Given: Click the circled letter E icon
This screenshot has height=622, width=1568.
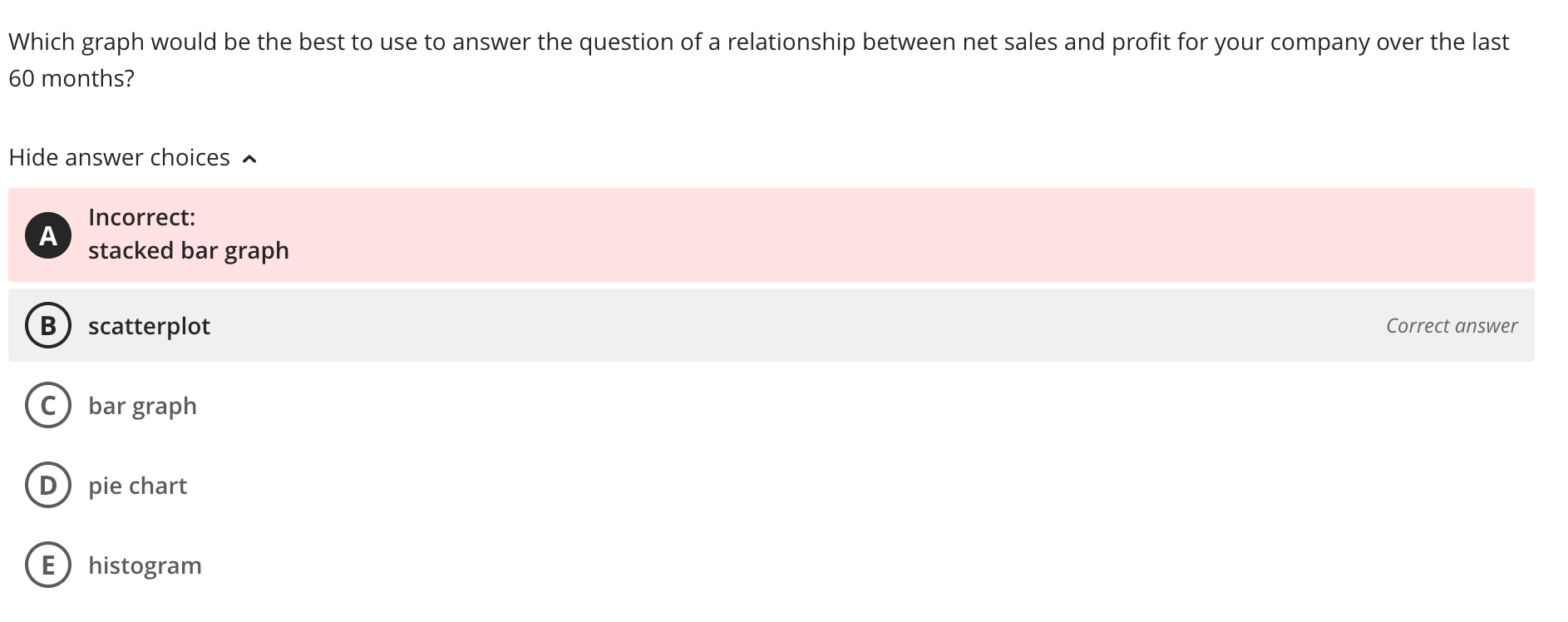Looking at the screenshot, I should pyautogui.click(x=47, y=565).
